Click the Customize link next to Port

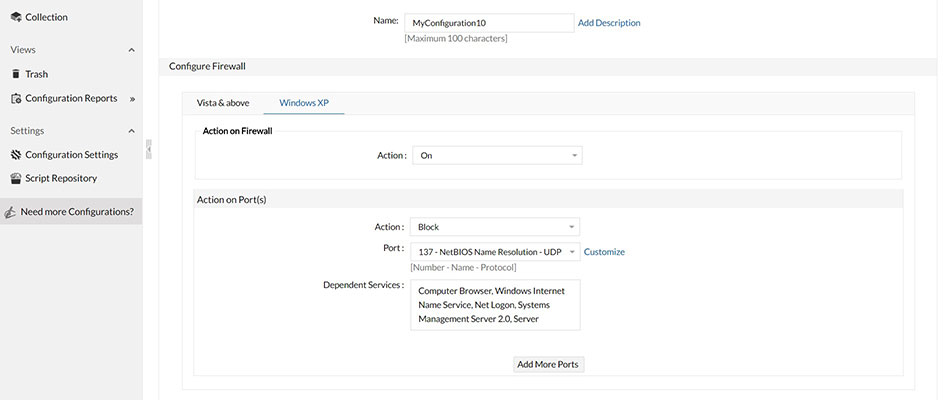pos(604,252)
